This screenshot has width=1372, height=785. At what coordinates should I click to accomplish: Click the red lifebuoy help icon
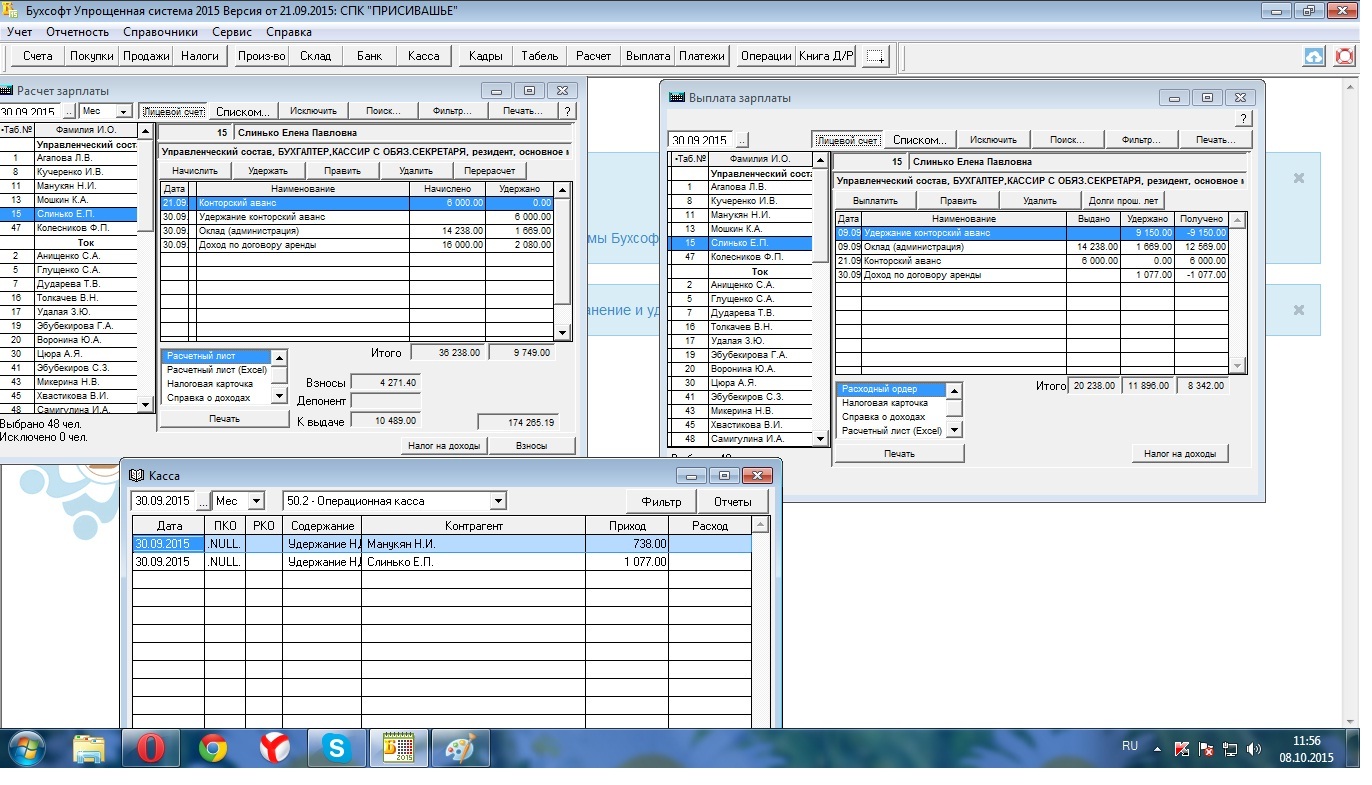pos(1345,56)
